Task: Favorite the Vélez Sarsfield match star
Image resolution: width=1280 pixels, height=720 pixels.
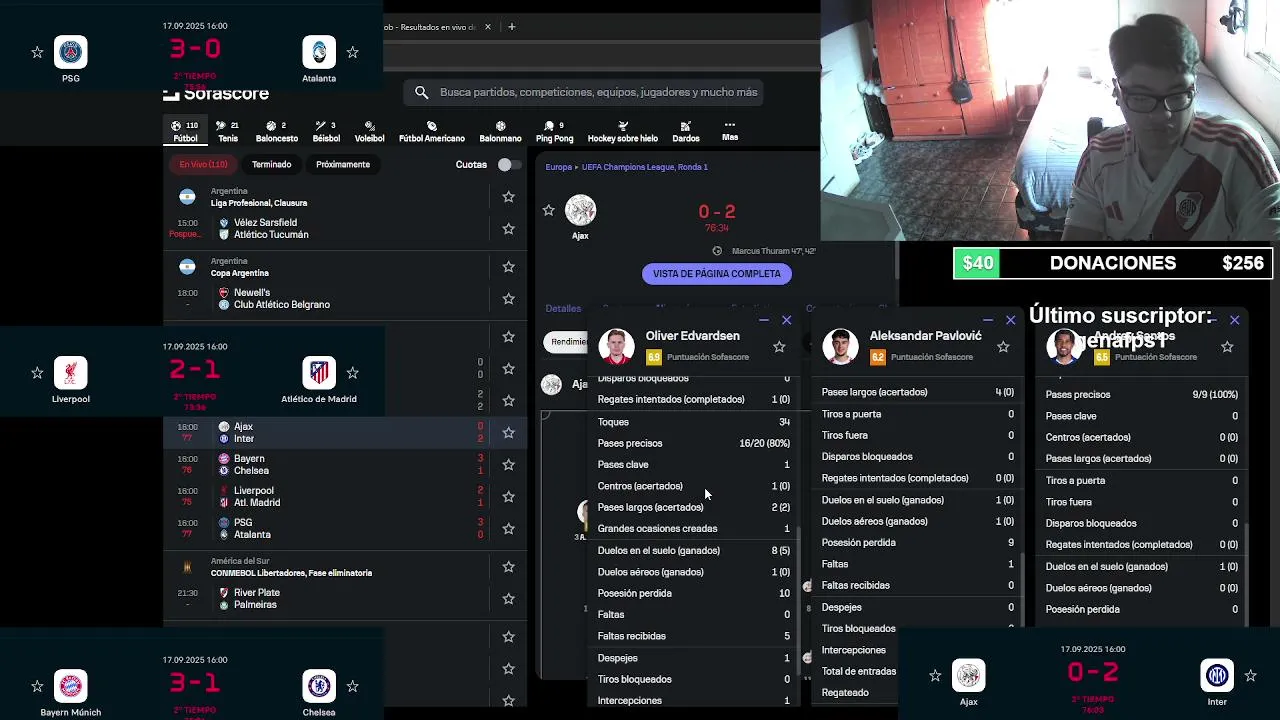Action: pyautogui.click(x=508, y=229)
